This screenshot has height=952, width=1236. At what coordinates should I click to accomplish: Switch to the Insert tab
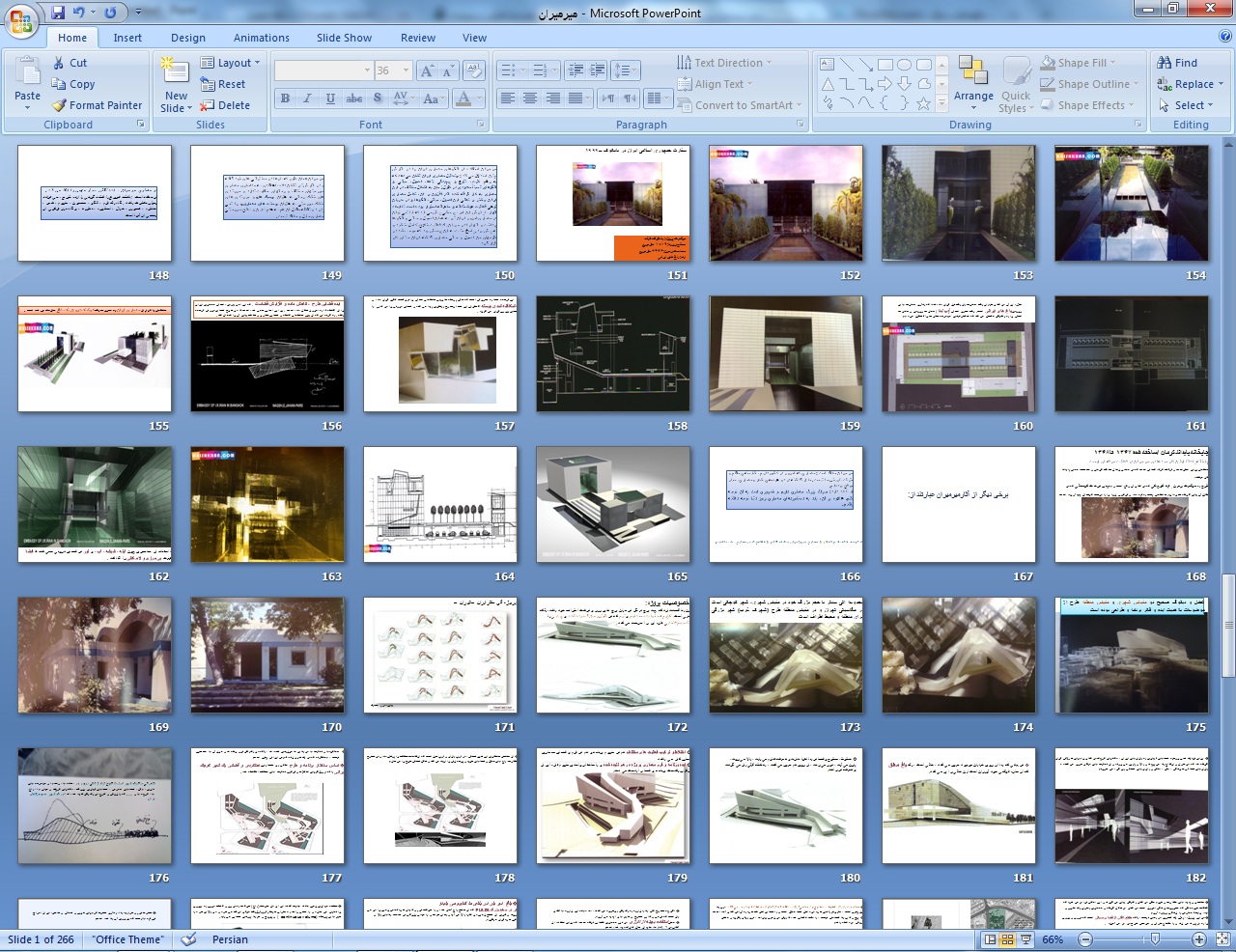tap(127, 38)
